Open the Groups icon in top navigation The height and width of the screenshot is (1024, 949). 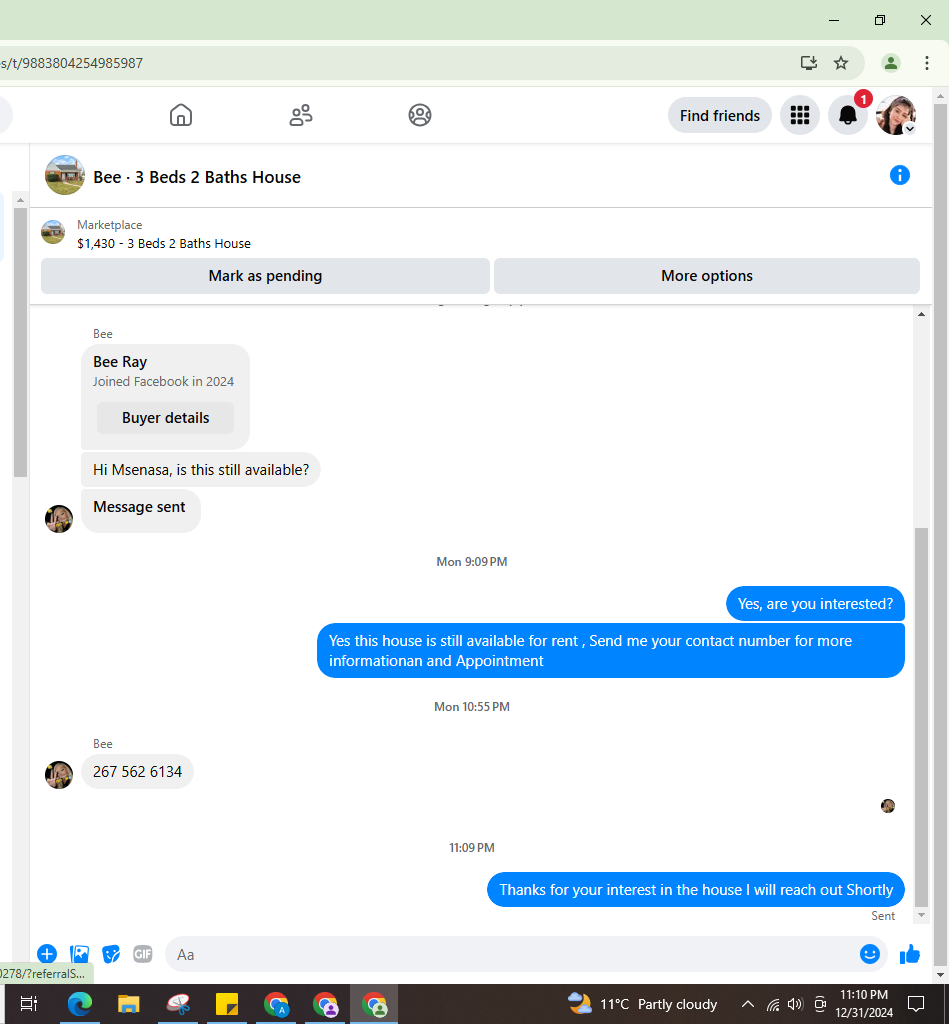pos(420,115)
